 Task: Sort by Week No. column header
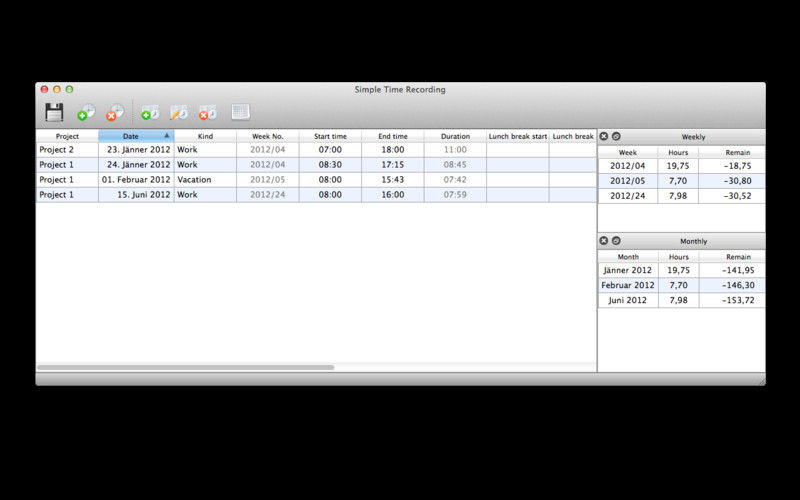tap(268, 136)
